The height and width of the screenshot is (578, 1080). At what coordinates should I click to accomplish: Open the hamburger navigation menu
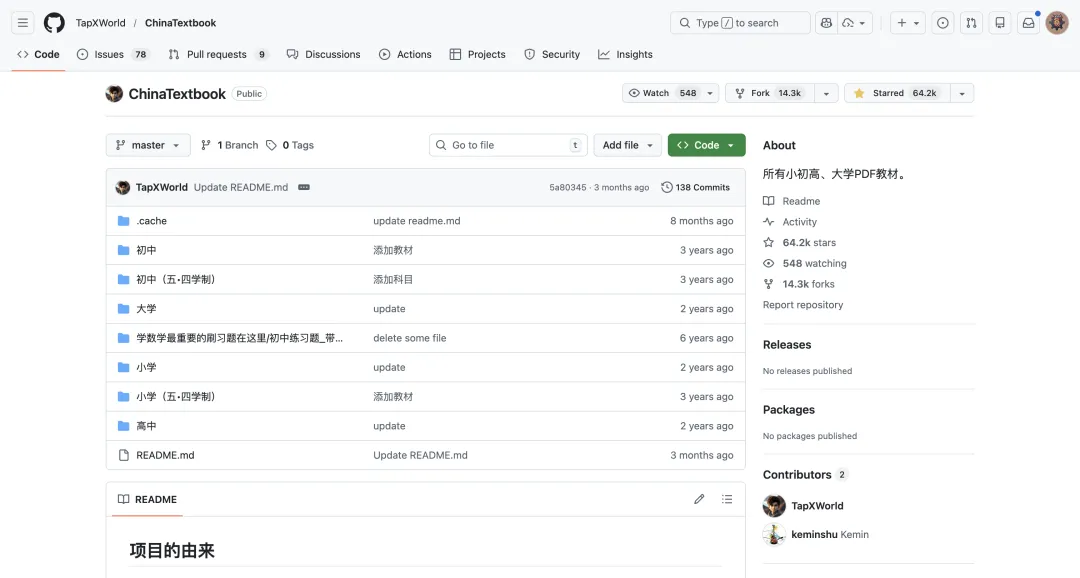click(x=23, y=23)
